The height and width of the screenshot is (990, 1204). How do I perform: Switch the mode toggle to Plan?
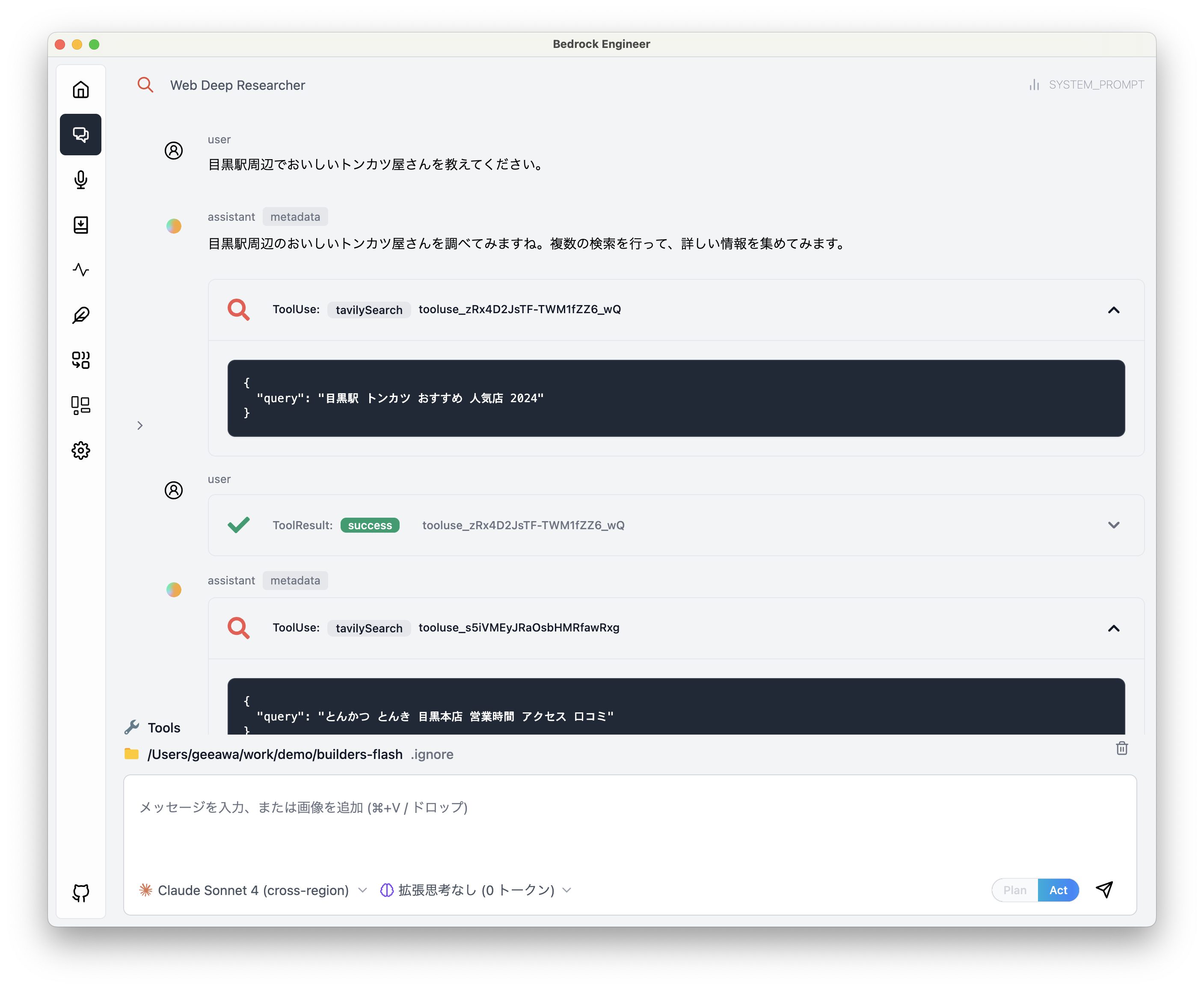tap(1014, 889)
